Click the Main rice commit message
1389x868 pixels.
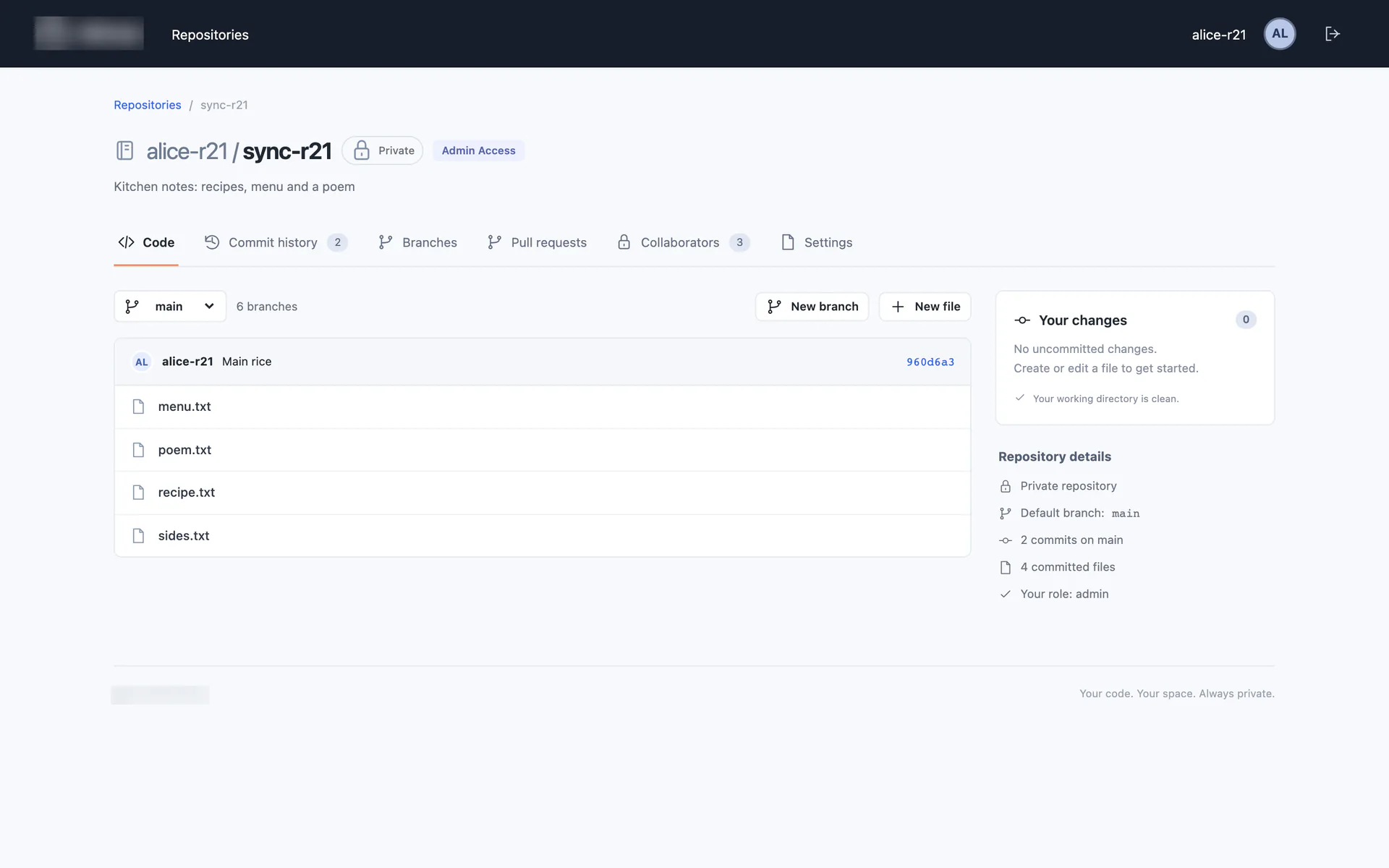pos(247,362)
